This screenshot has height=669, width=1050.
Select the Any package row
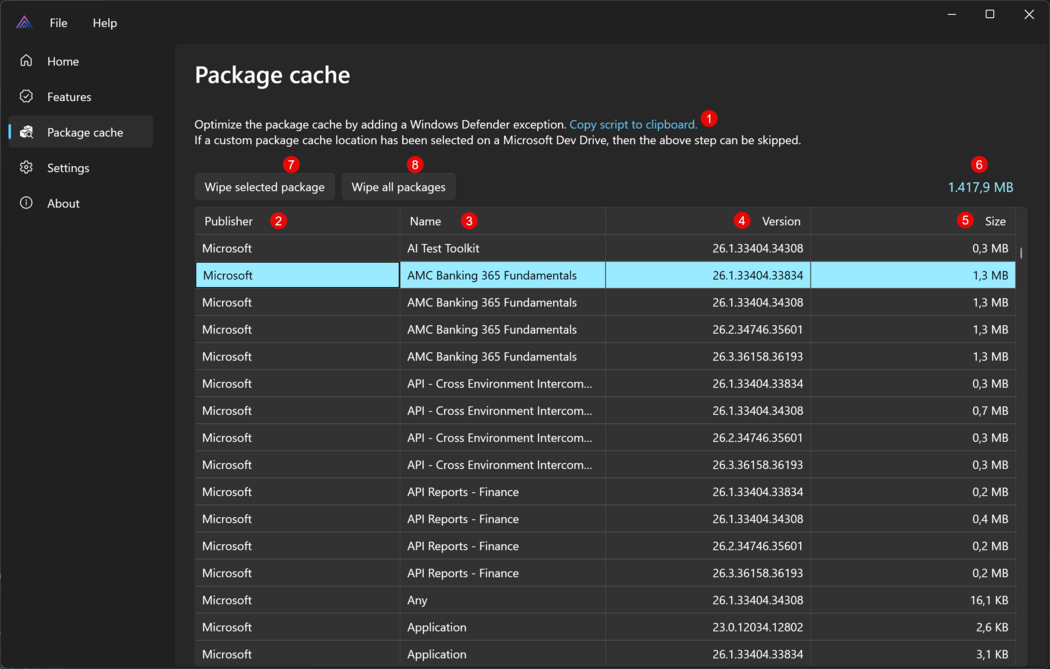[417, 600]
